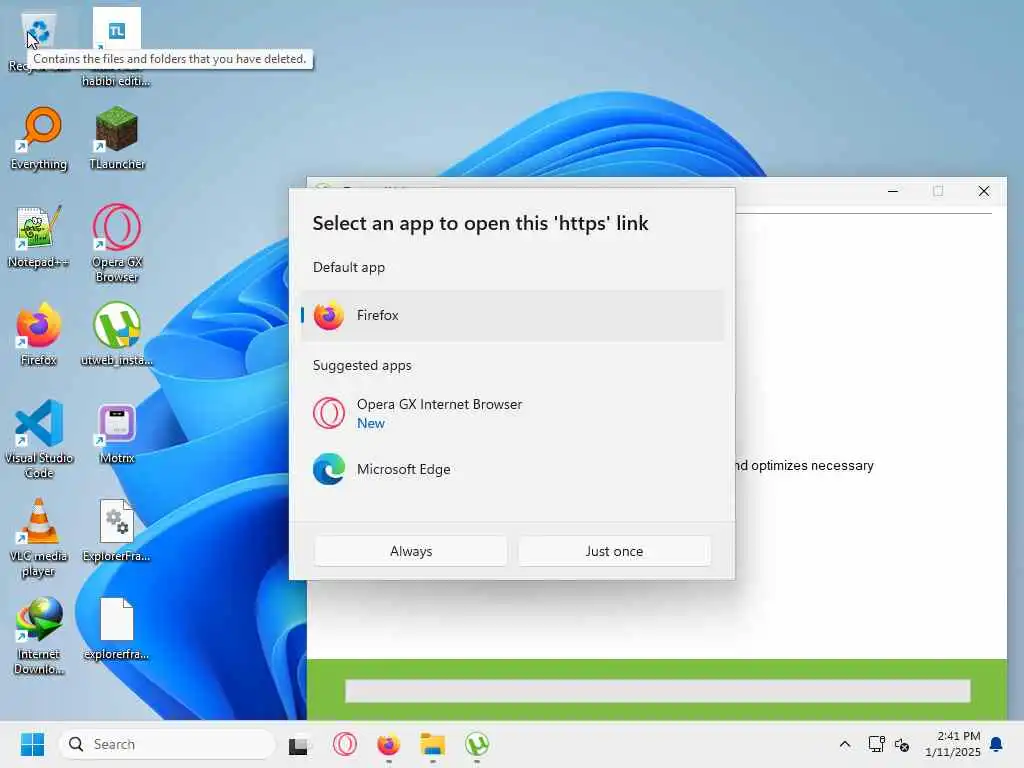Open Internet Download Manager desktop shortcut
The height and width of the screenshot is (768, 1024).
[39, 635]
